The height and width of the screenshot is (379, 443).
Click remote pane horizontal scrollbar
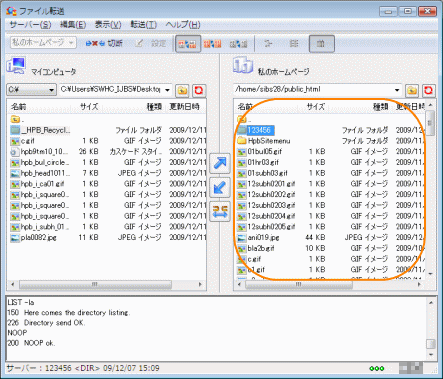[x=299, y=285]
